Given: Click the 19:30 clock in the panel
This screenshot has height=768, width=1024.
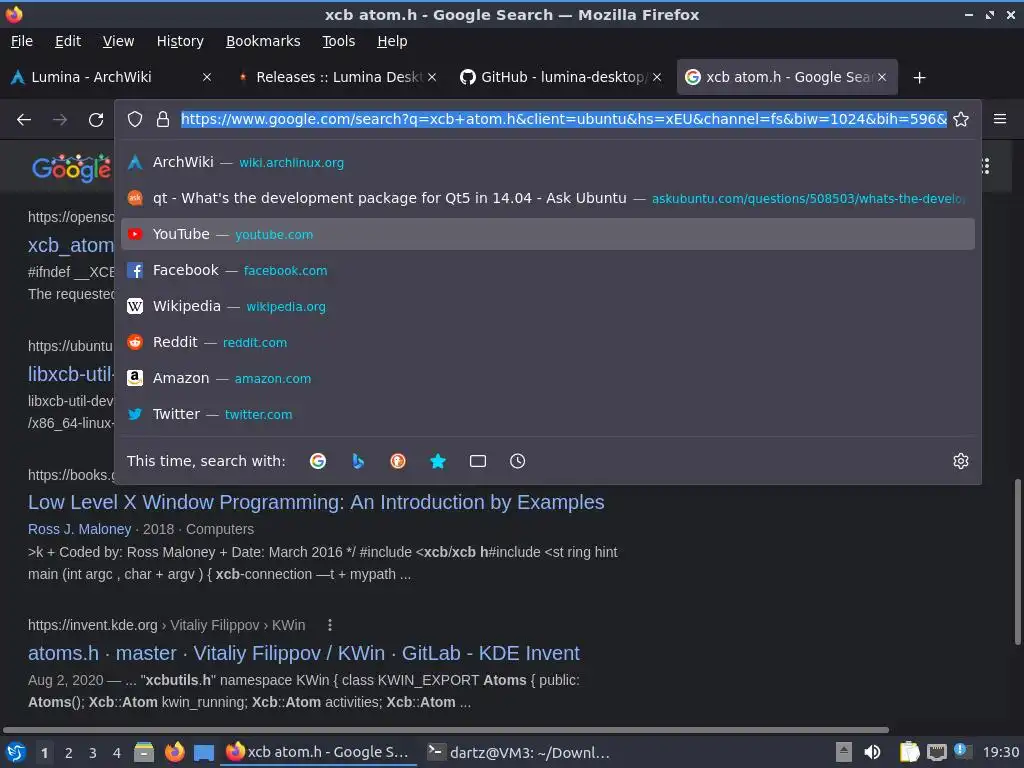Looking at the screenshot, I should tap(1000, 752).
